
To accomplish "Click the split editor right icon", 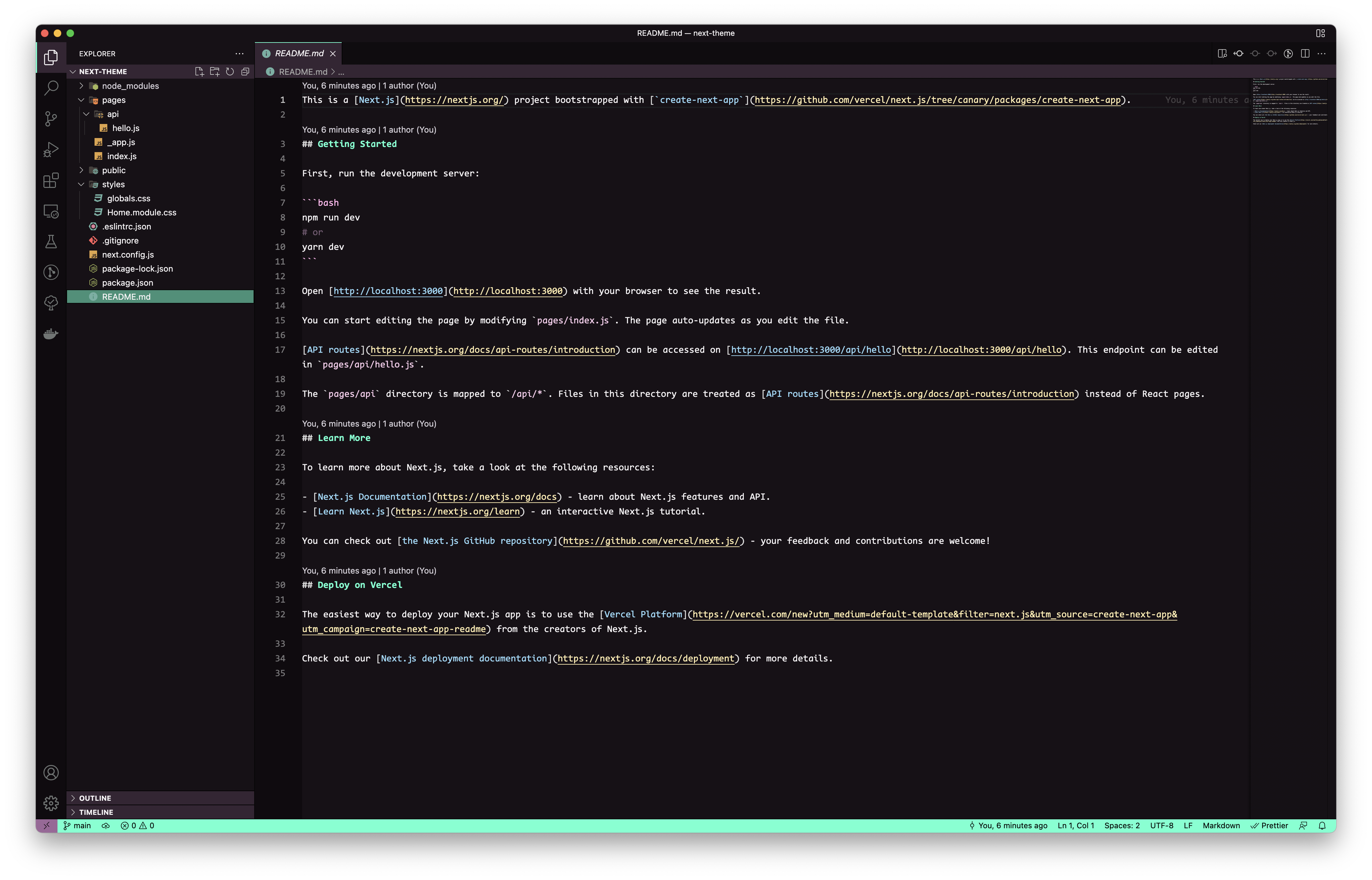I will tap(1305, 54).
